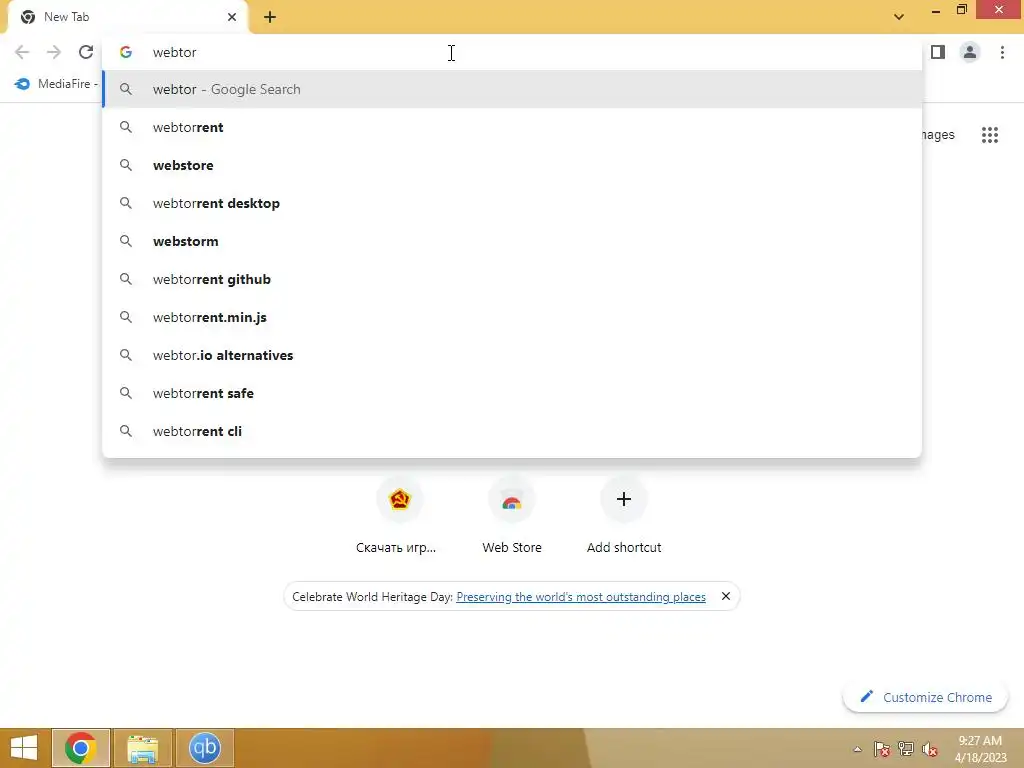The width and height of the screenshot is (1024, 768).
Task: Open the profile avatar icon
Action: (970, 52)
